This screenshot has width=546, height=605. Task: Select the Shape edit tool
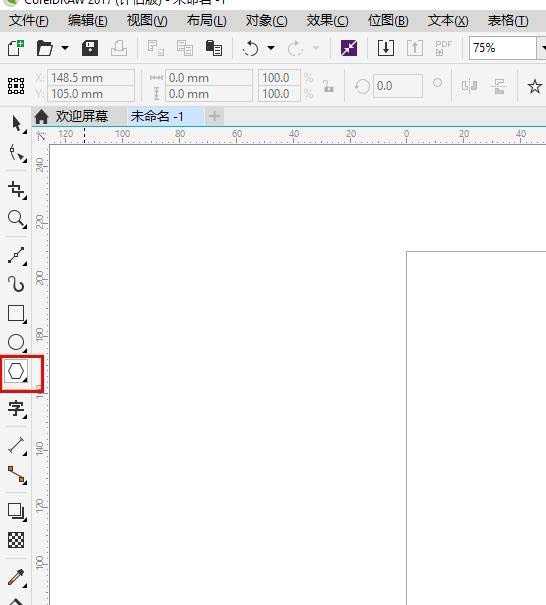(17, 153)
